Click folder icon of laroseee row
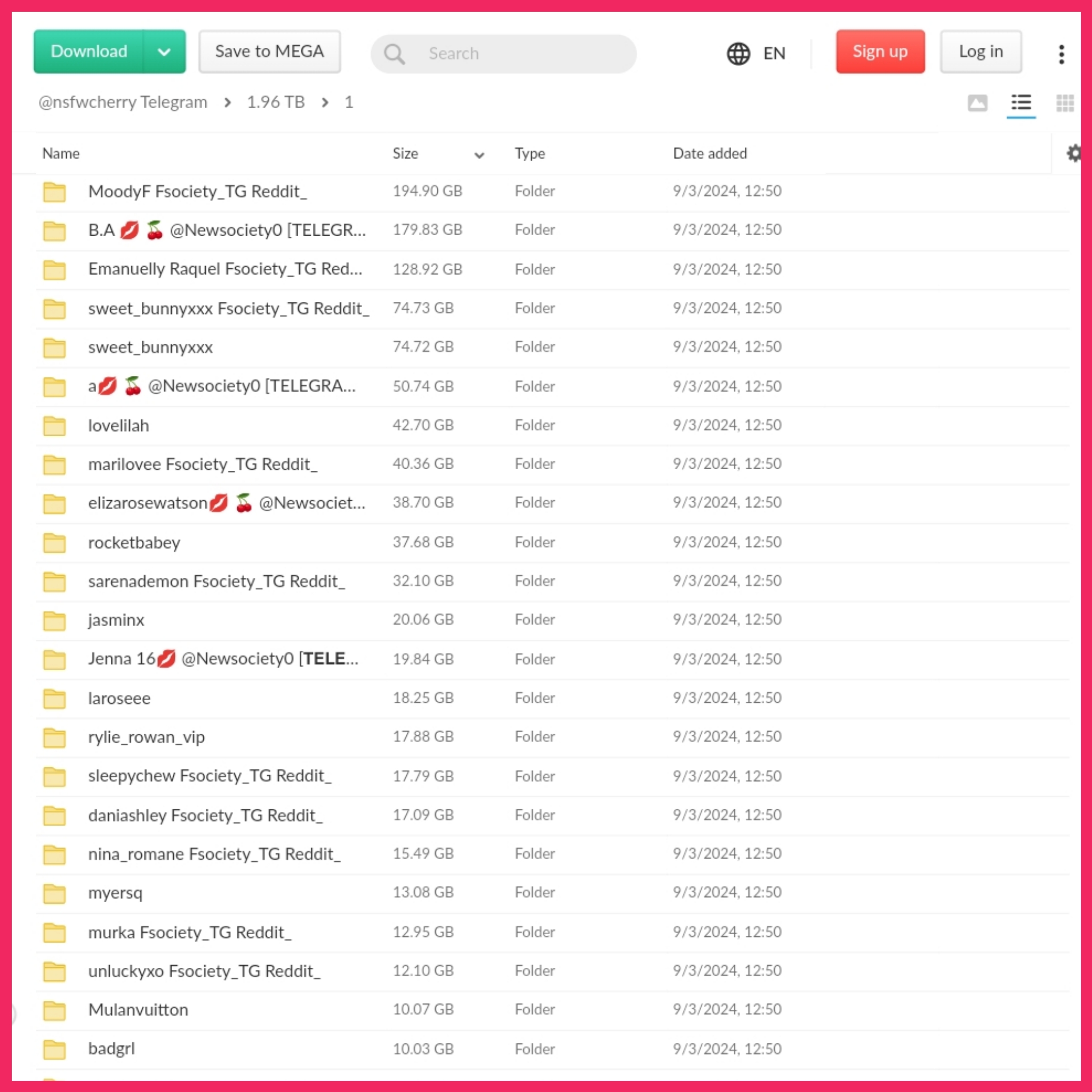The width and height of the screenshot is (1092, 1092). (54, 699)
